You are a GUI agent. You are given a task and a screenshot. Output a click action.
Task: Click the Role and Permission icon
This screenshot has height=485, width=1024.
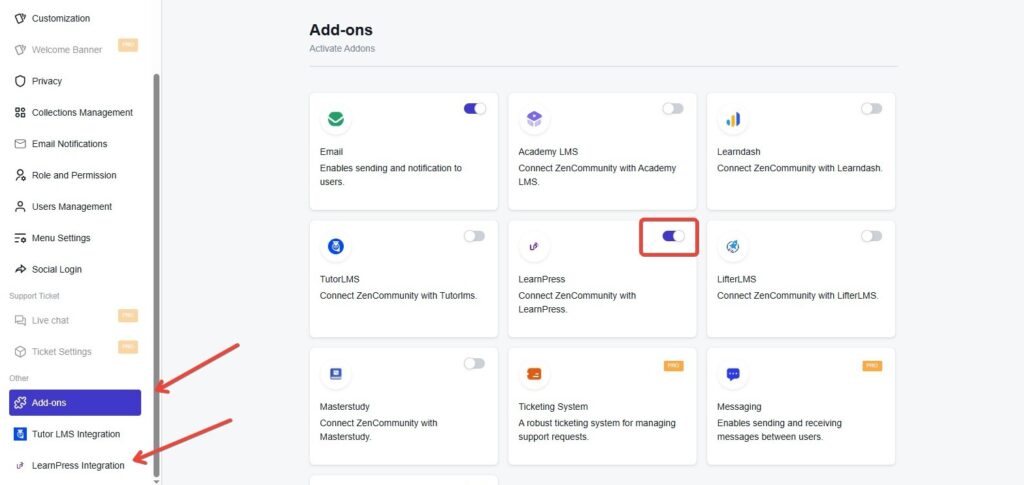20,175
